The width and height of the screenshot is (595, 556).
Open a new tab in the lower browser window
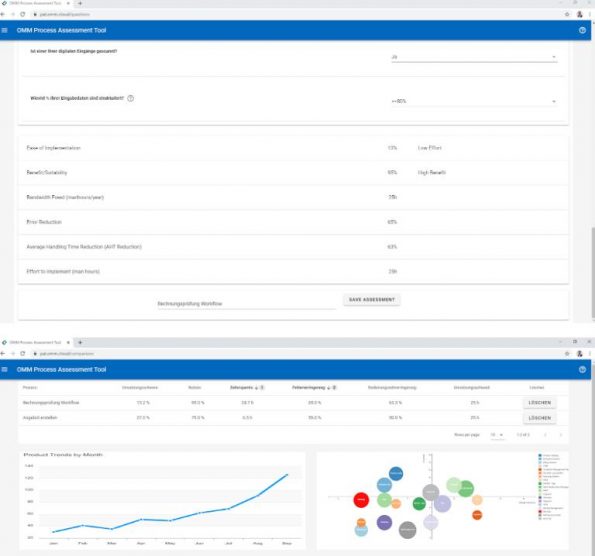point(80,342)
